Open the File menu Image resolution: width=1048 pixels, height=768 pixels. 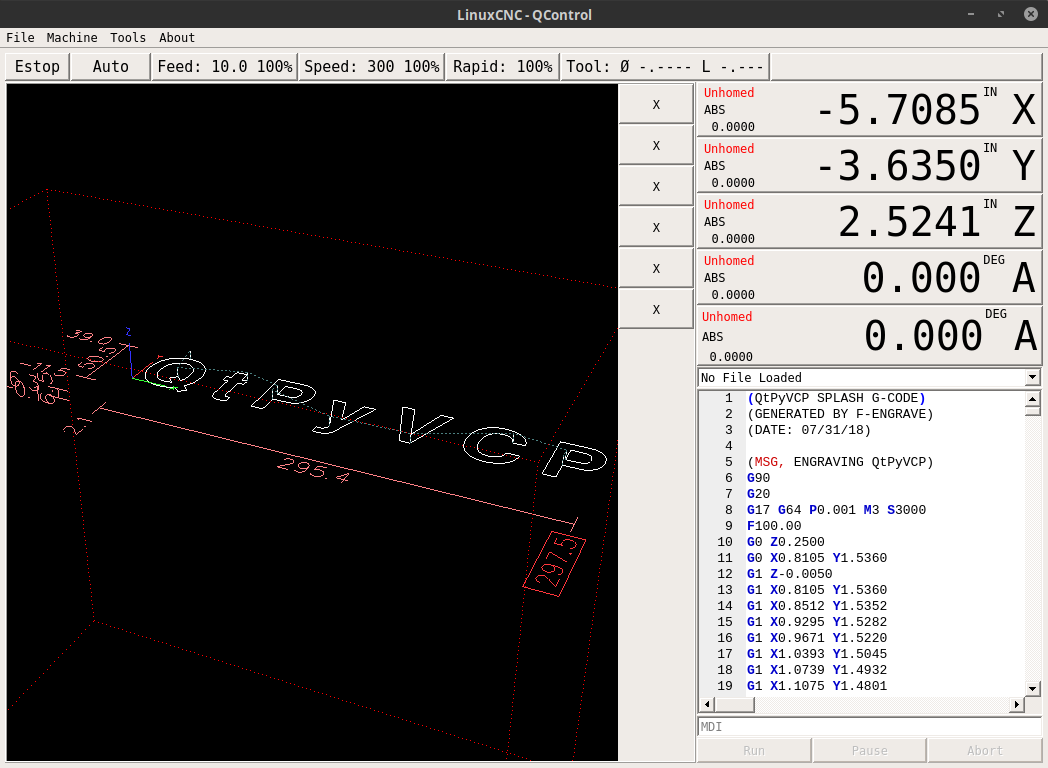(20, 37)
